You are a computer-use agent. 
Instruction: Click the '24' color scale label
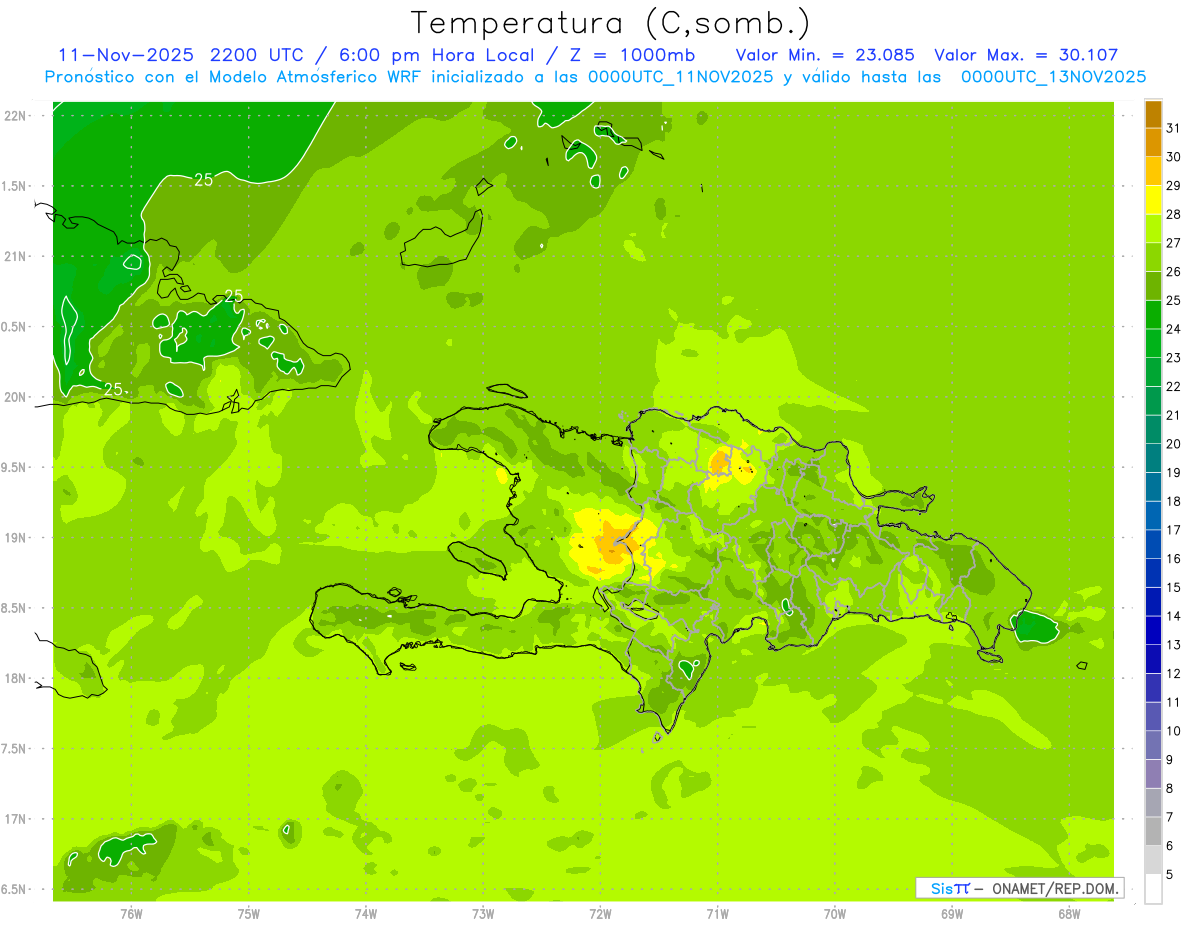[x=1173, y=329]
